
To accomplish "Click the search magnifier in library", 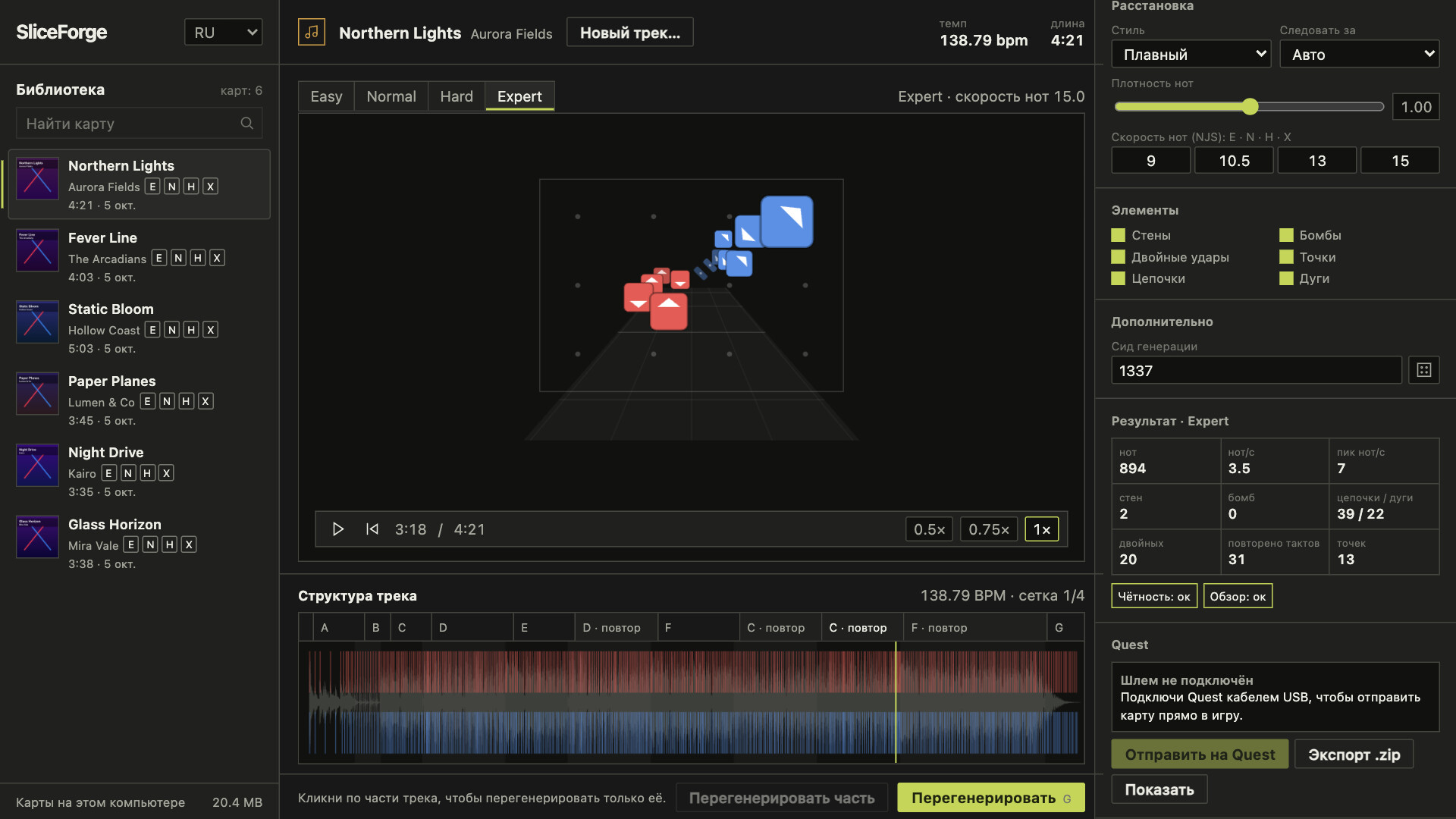I will (x=247, y=123).
